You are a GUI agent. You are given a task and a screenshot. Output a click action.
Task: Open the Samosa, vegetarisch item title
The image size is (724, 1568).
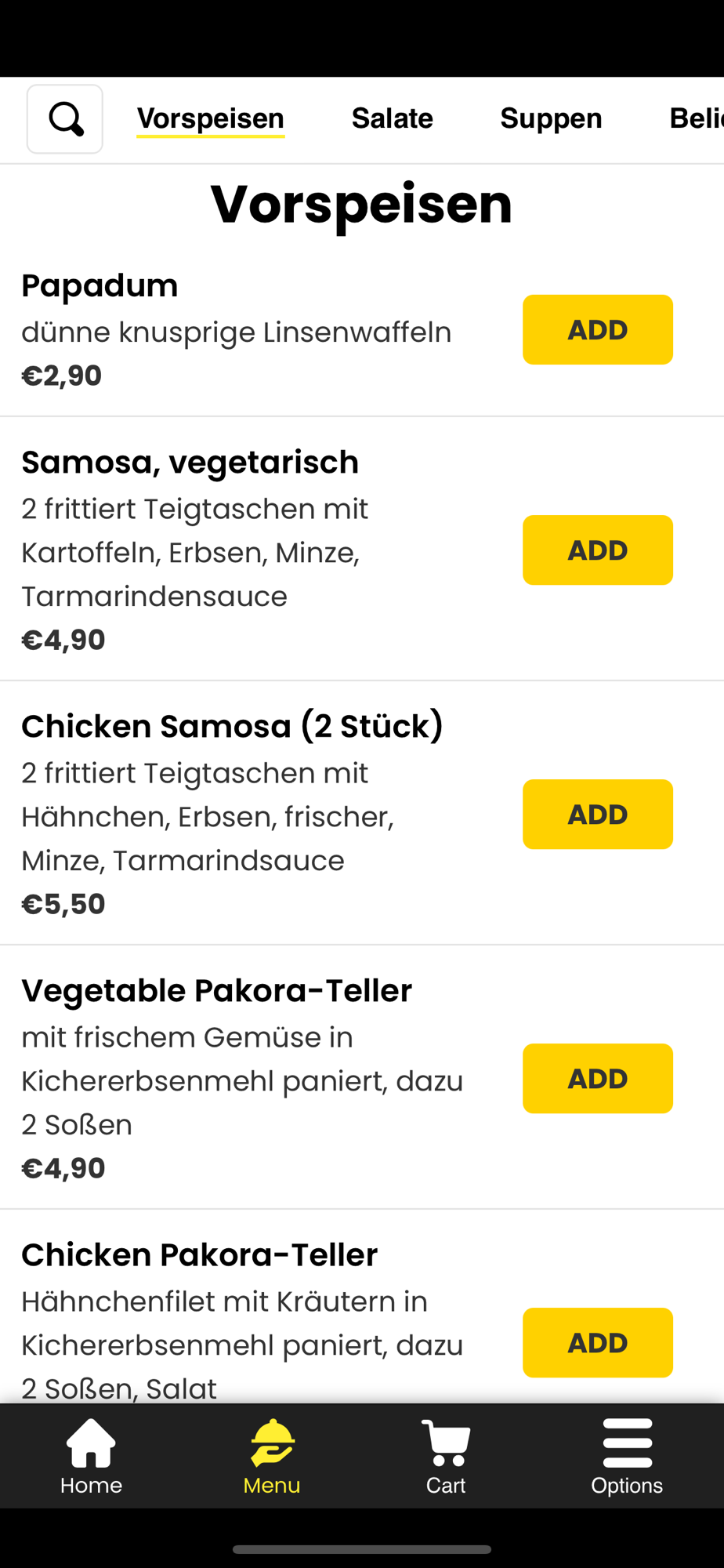click(190, 463)
